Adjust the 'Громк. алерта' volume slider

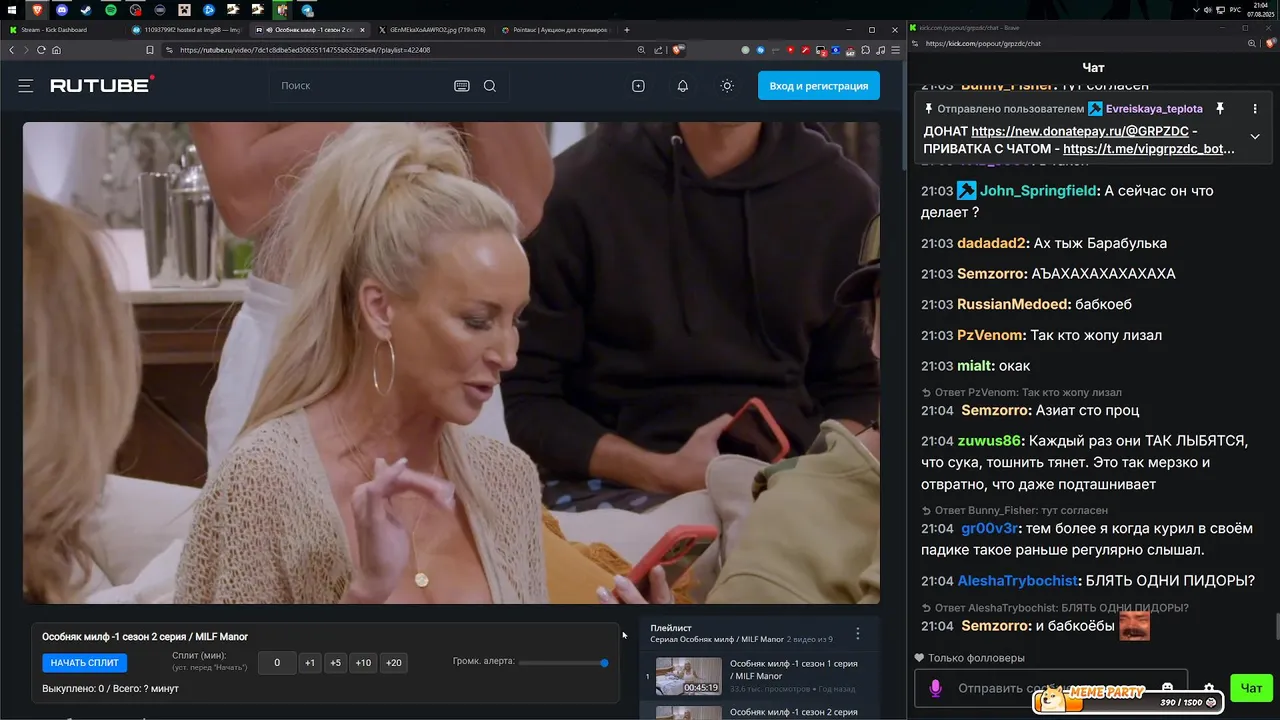(563, 662)
